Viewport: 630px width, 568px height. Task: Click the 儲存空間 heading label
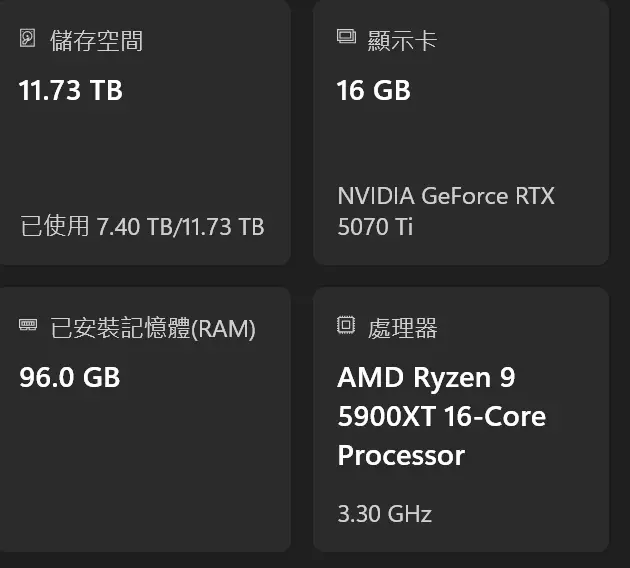[96, 41]
